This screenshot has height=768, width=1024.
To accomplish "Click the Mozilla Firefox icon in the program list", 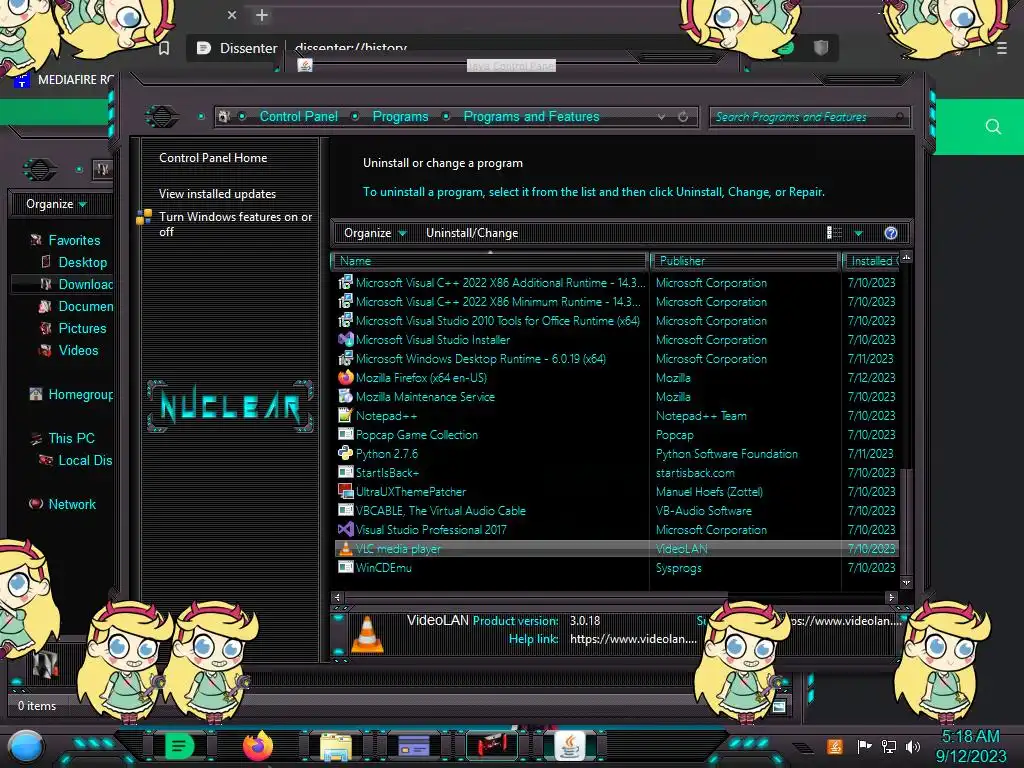I will (x=345, y=377).
